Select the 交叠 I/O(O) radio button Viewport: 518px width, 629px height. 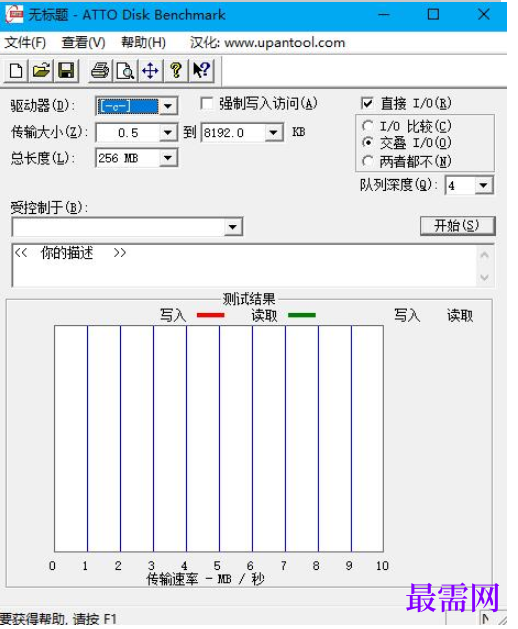pyautogui.click(x=367, y=142)
